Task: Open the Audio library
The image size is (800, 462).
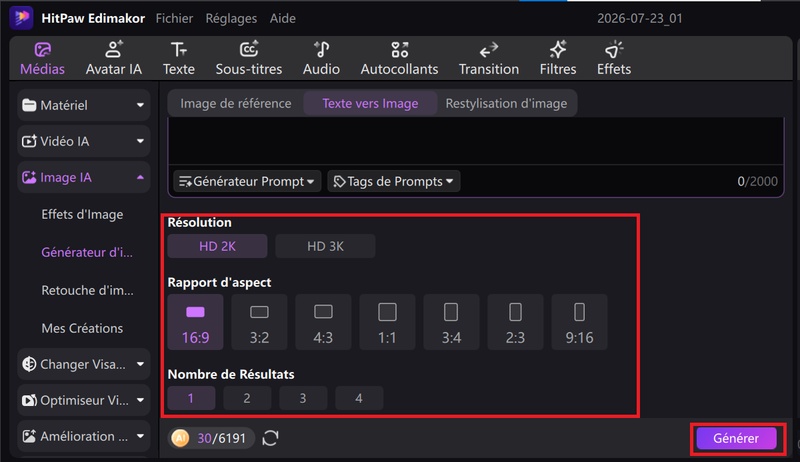Action: pyautogui.click(x=321, y=59)
